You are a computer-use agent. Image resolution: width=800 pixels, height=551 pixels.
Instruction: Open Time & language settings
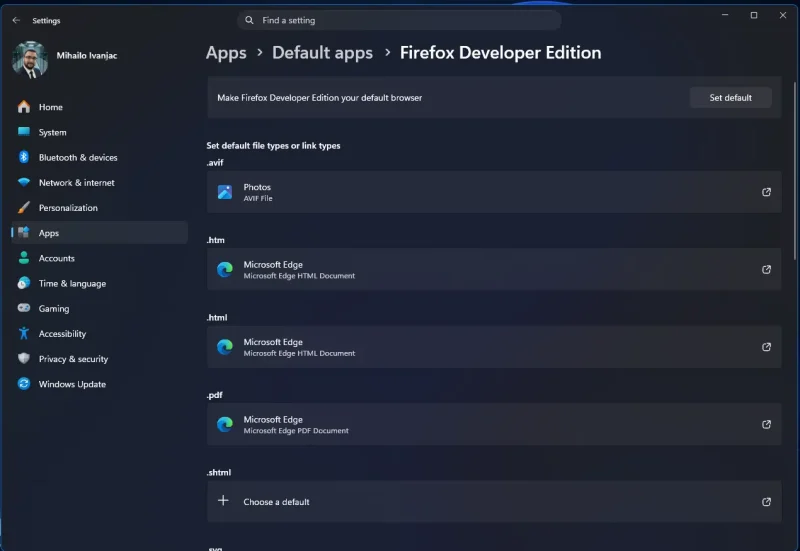[x=99, y=283]
